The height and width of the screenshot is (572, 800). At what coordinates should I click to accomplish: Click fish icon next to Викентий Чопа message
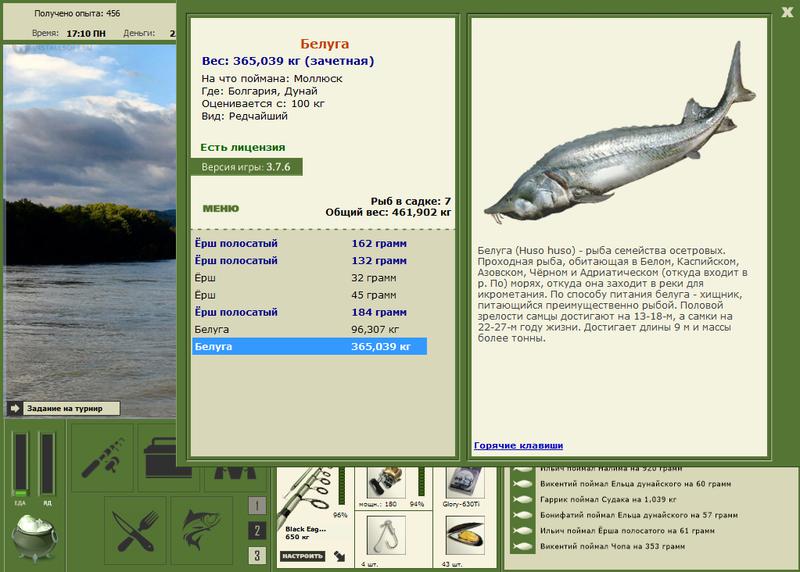(x=522, y=546)
